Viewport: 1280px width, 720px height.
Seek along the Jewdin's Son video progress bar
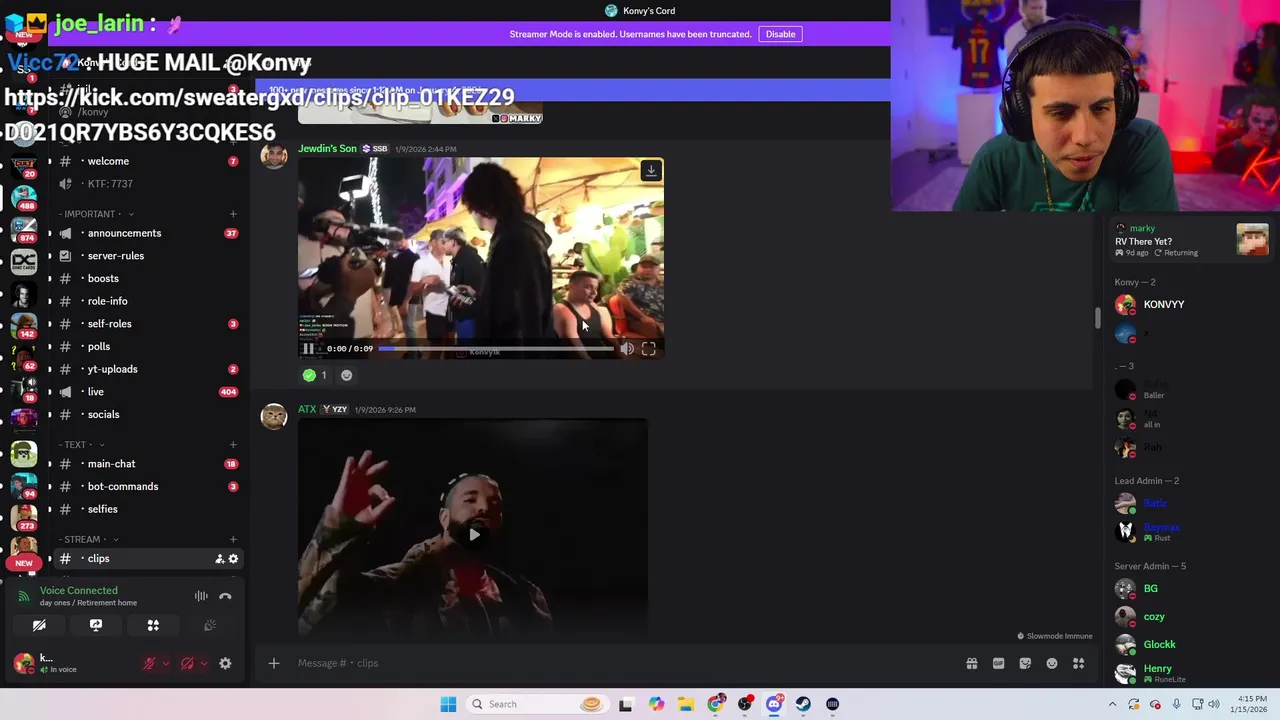coord(496,349)
